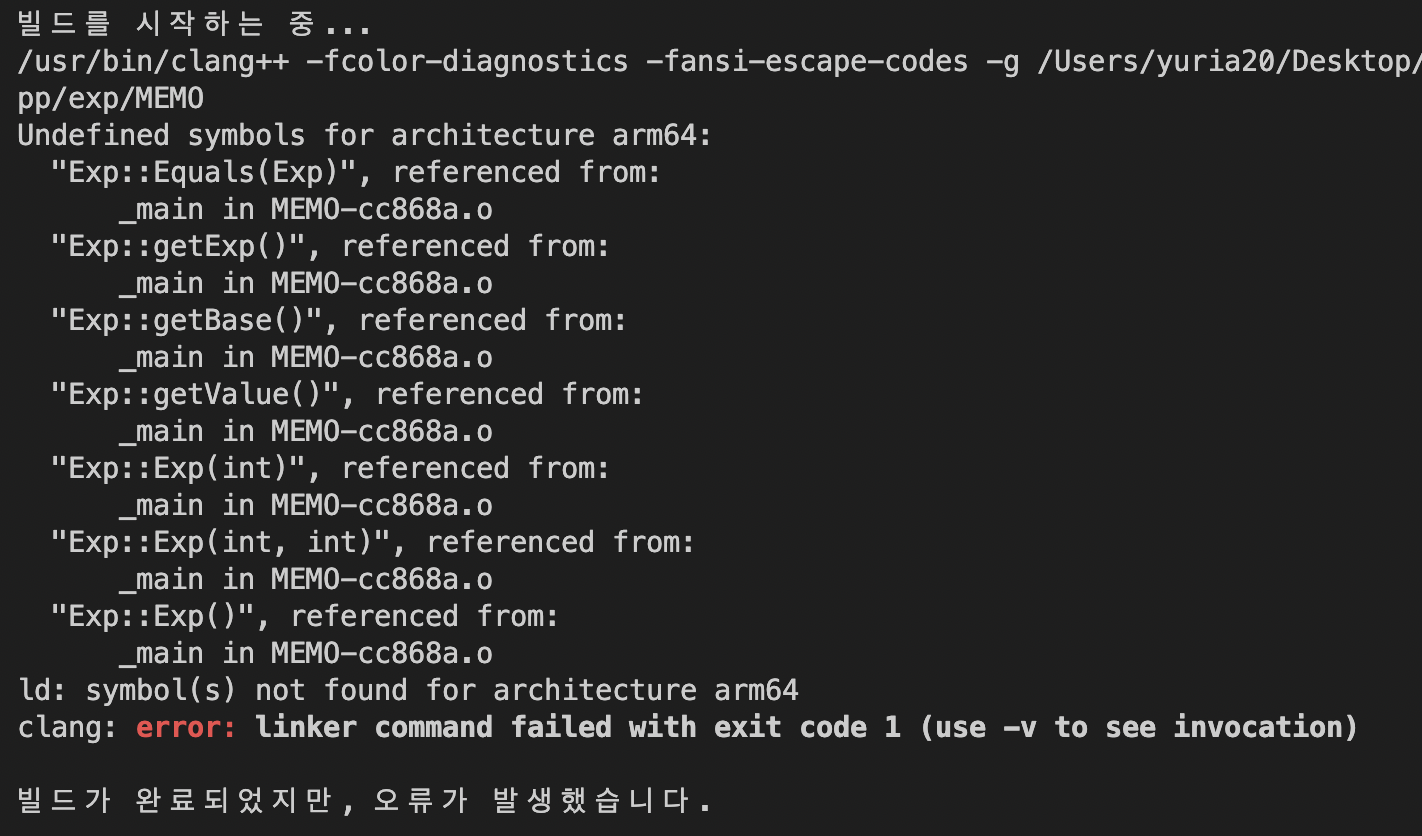The height and width of the screenshot is (836, 1422).
Task: Click the "(use -v to see invocation)" hint
Action: pyautogui.click(x=1139, y=727)
